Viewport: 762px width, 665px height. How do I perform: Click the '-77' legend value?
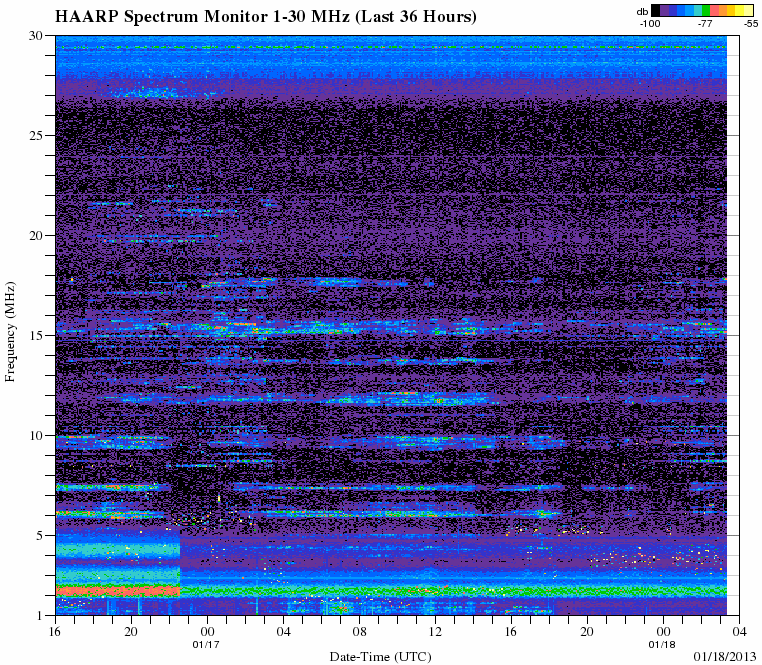coord(705,23)
